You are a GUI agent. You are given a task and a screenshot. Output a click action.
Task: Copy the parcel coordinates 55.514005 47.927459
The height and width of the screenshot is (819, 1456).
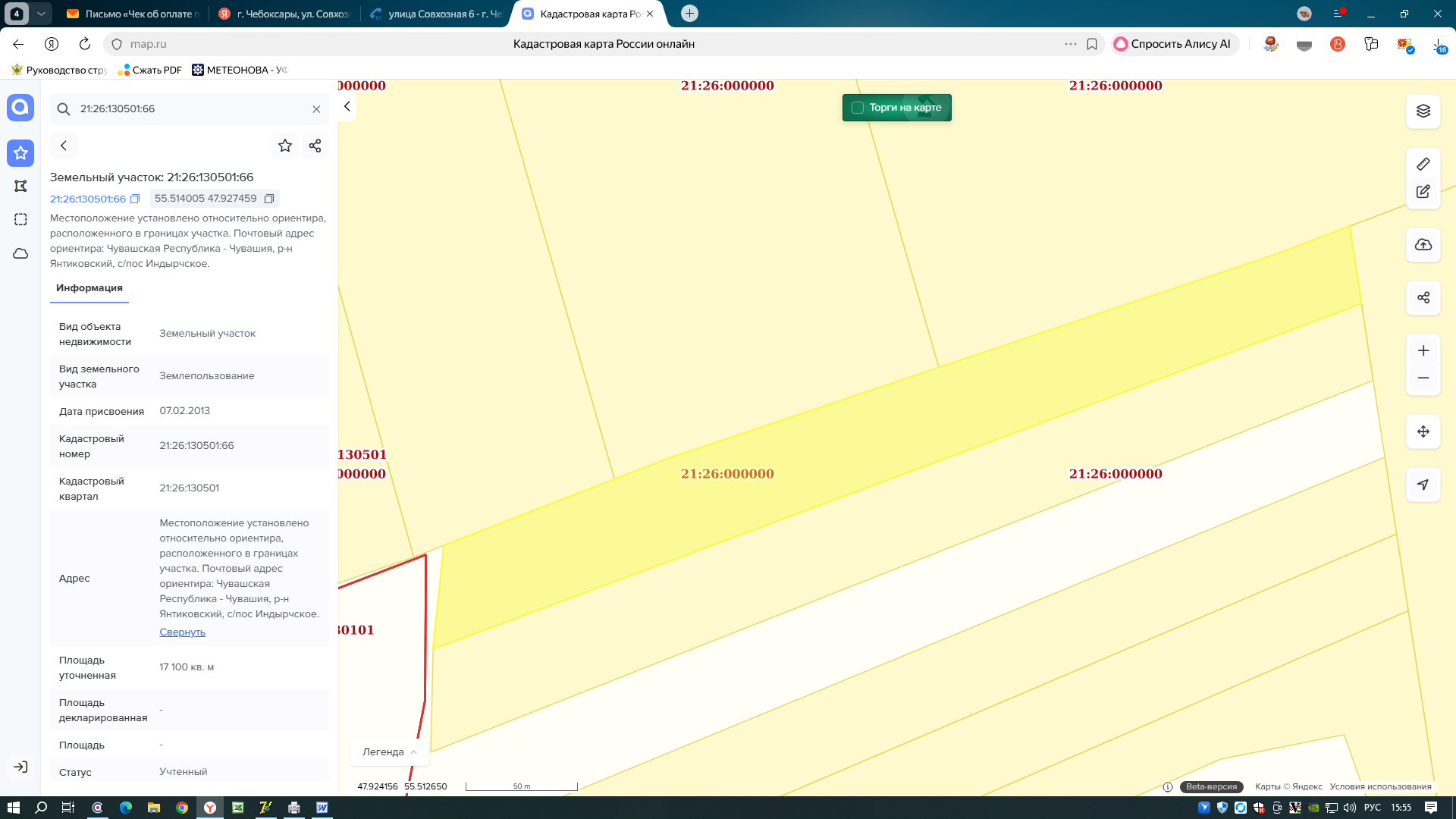pos(268,199)
